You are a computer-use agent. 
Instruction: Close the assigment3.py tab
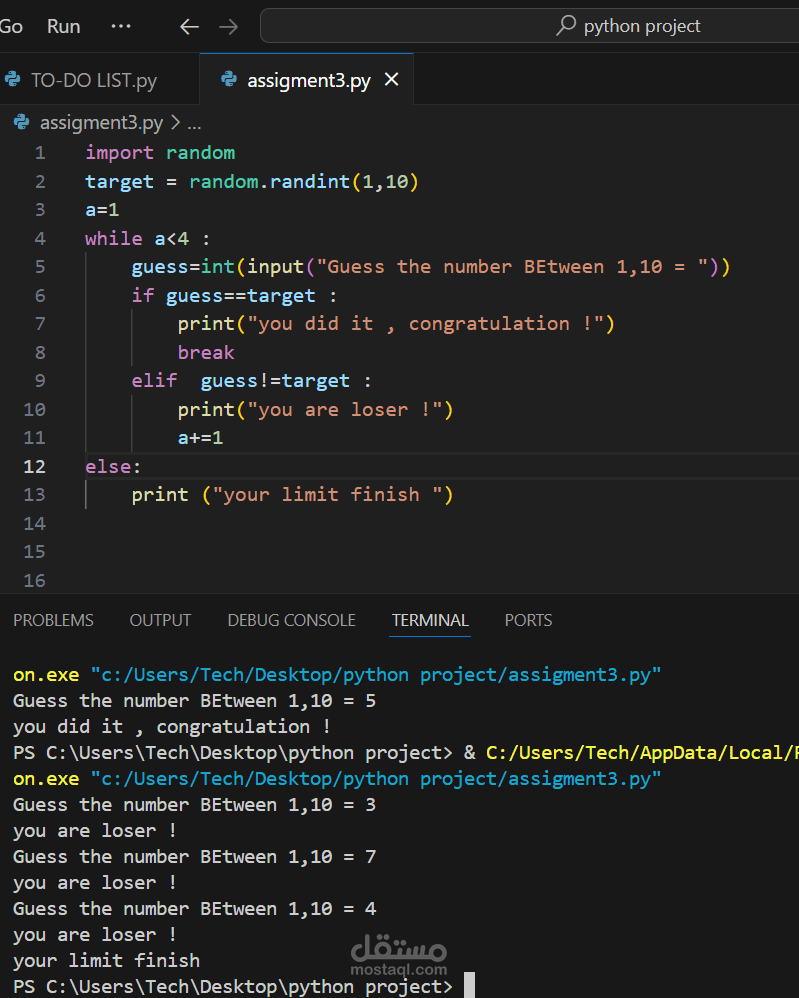pyautogui.click(x=392, y=80)
